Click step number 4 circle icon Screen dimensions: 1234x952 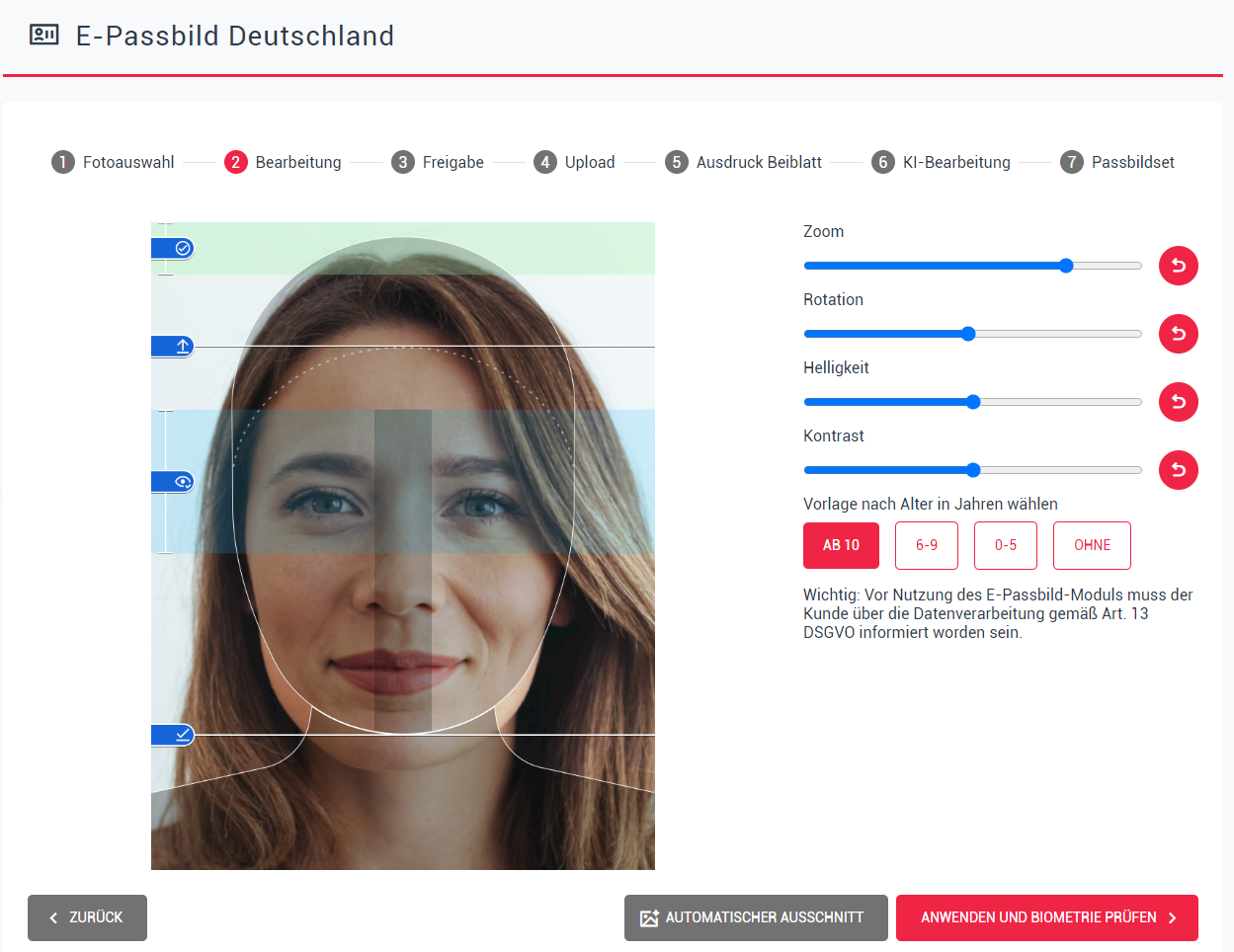coord(545,162)
